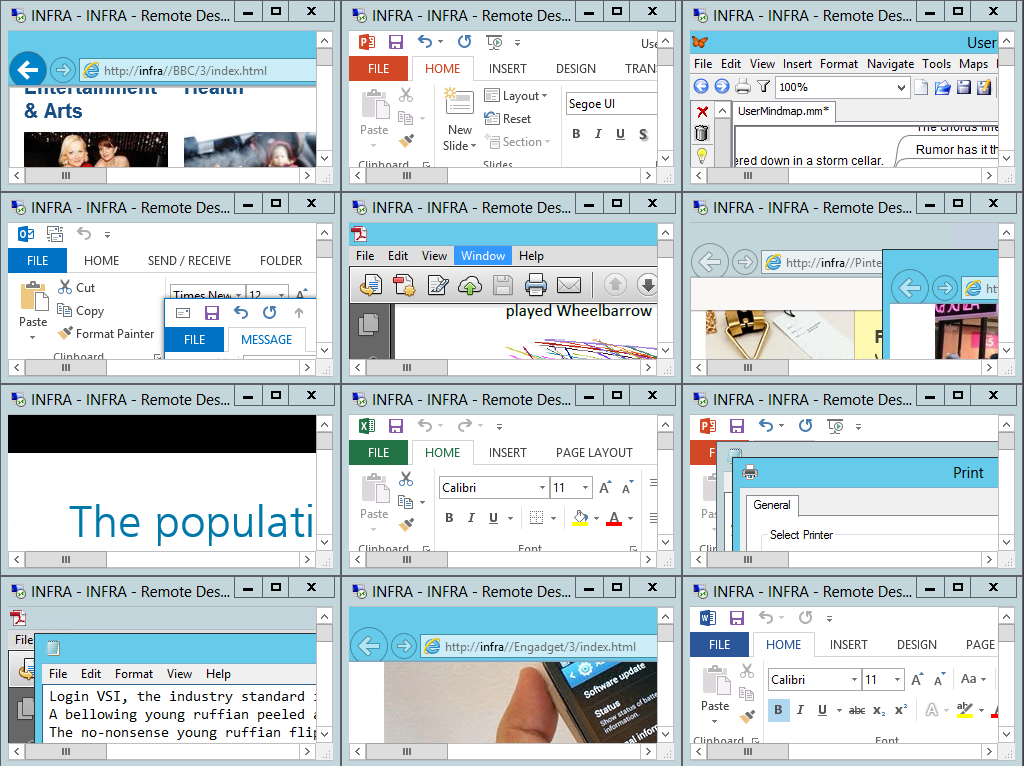This screenshot has height=766, width=1024.
Task: Click the Reset button in PowerPoint's Slides group
Action: tap(508, 118)
